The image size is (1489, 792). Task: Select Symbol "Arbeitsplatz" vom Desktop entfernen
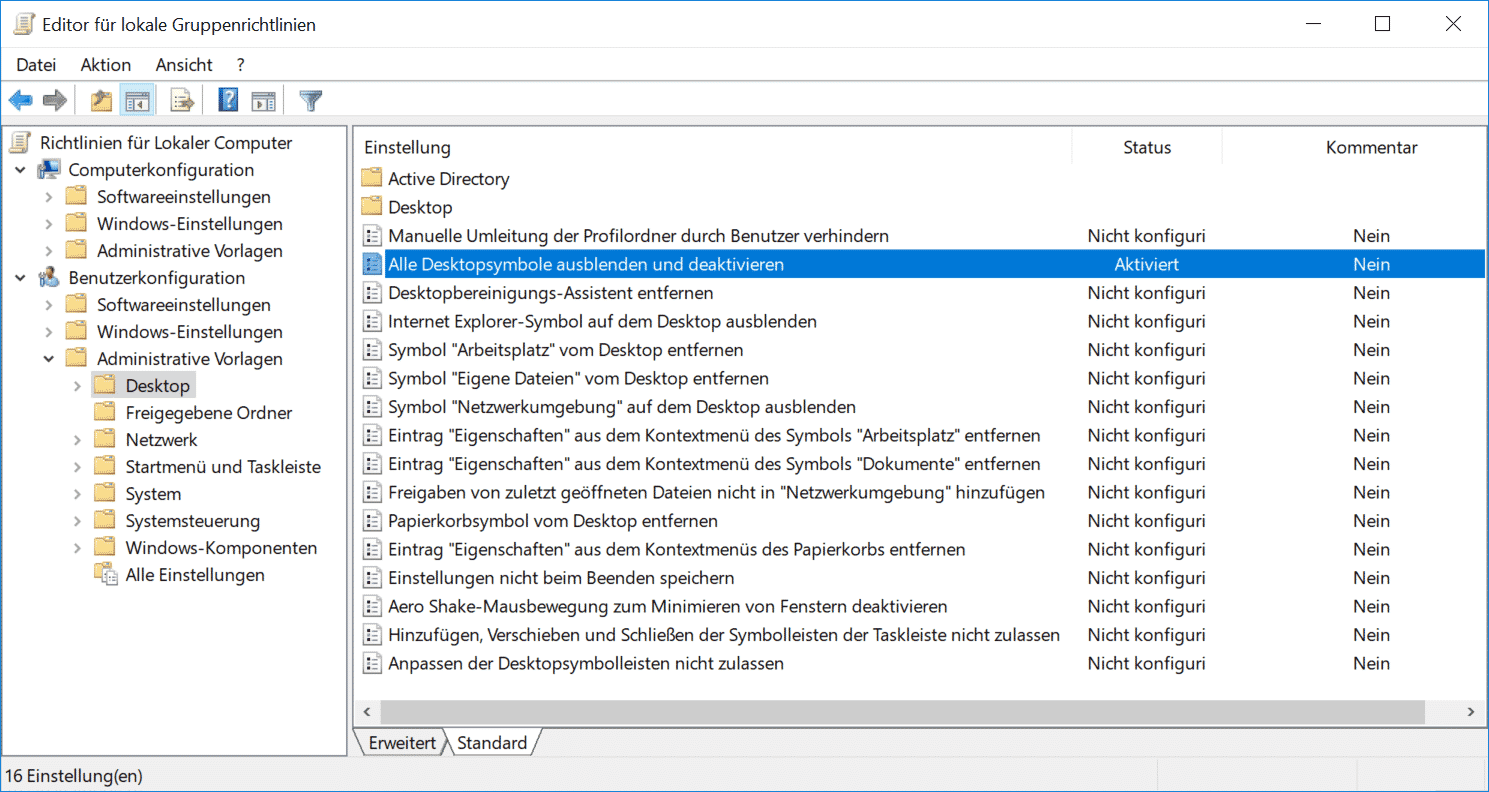(566, 350)
